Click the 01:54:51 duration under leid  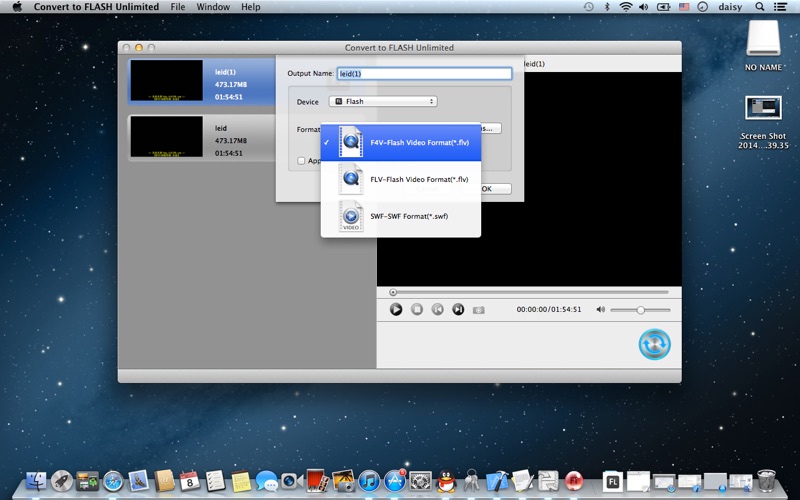[229, 153]
